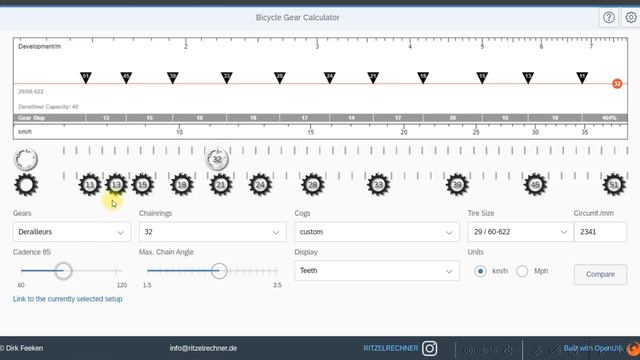Click the second gear marker triangle from right

[528, 78]
